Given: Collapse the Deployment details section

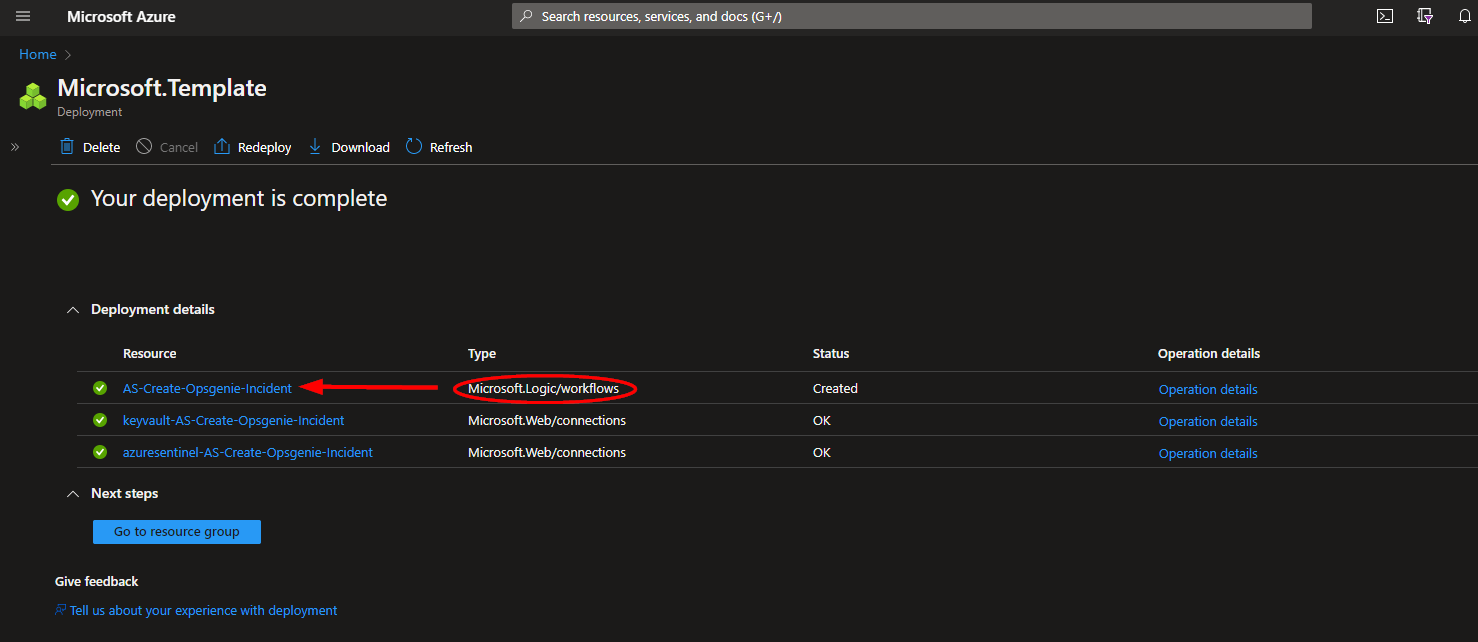Looking at the screenshot, I should coord(72,310).
